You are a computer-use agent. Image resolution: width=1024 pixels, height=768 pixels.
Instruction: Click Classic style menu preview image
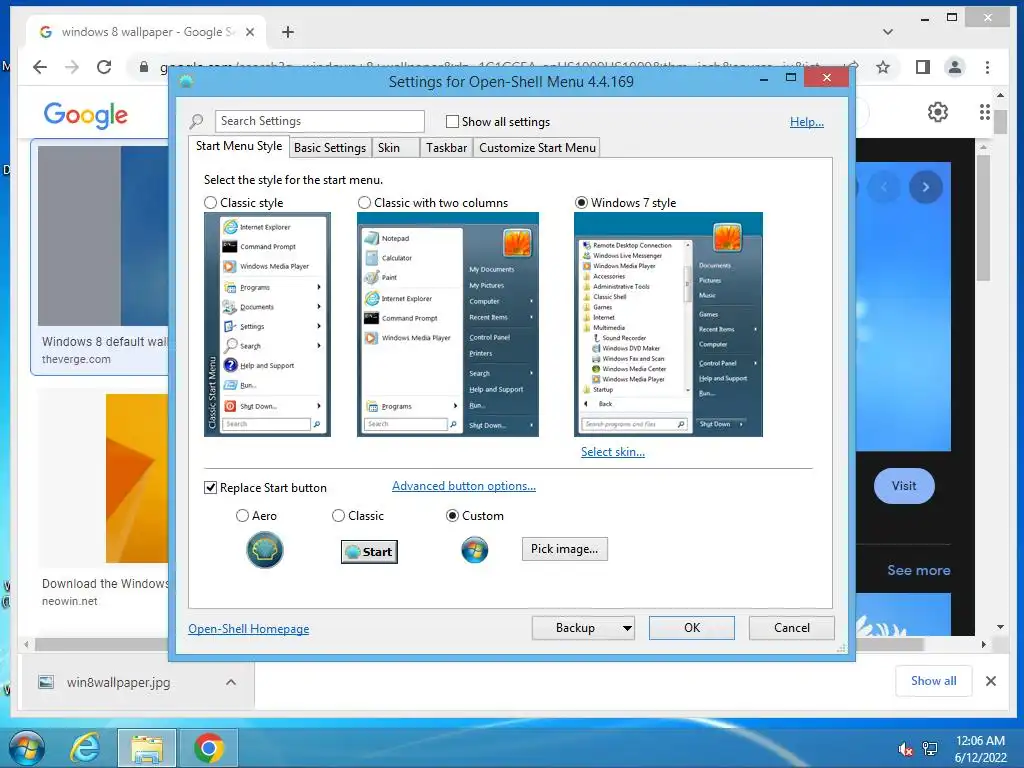(x=267, y=325)
